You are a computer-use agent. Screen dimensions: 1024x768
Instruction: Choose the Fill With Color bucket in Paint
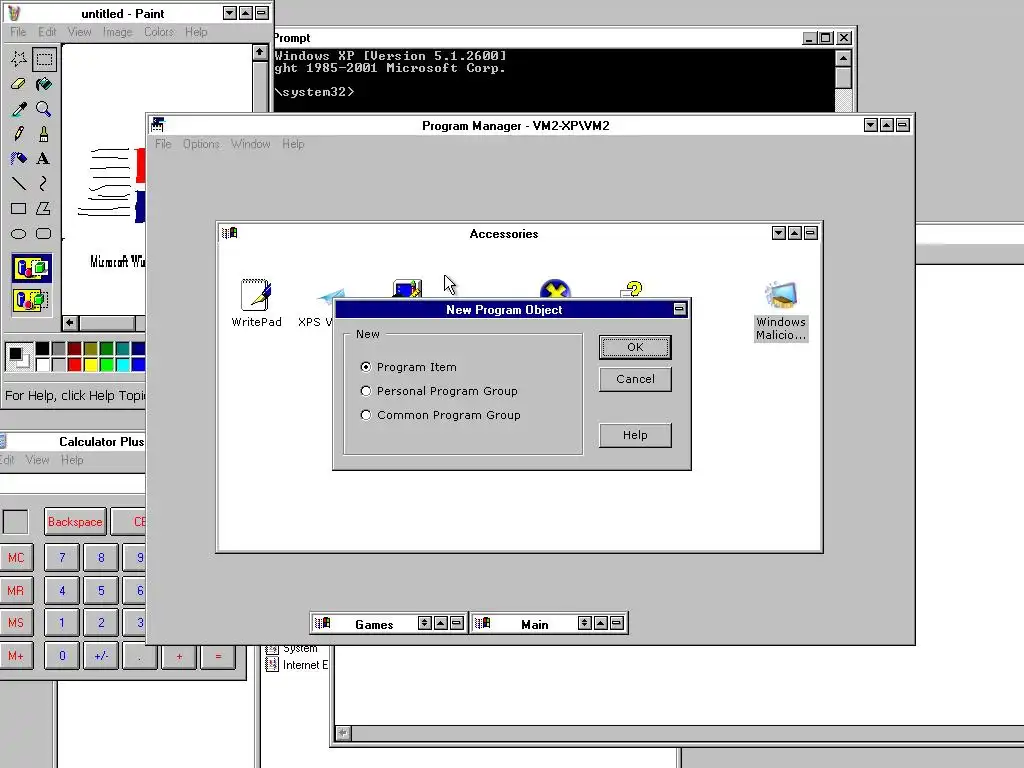tap(44, 84)
